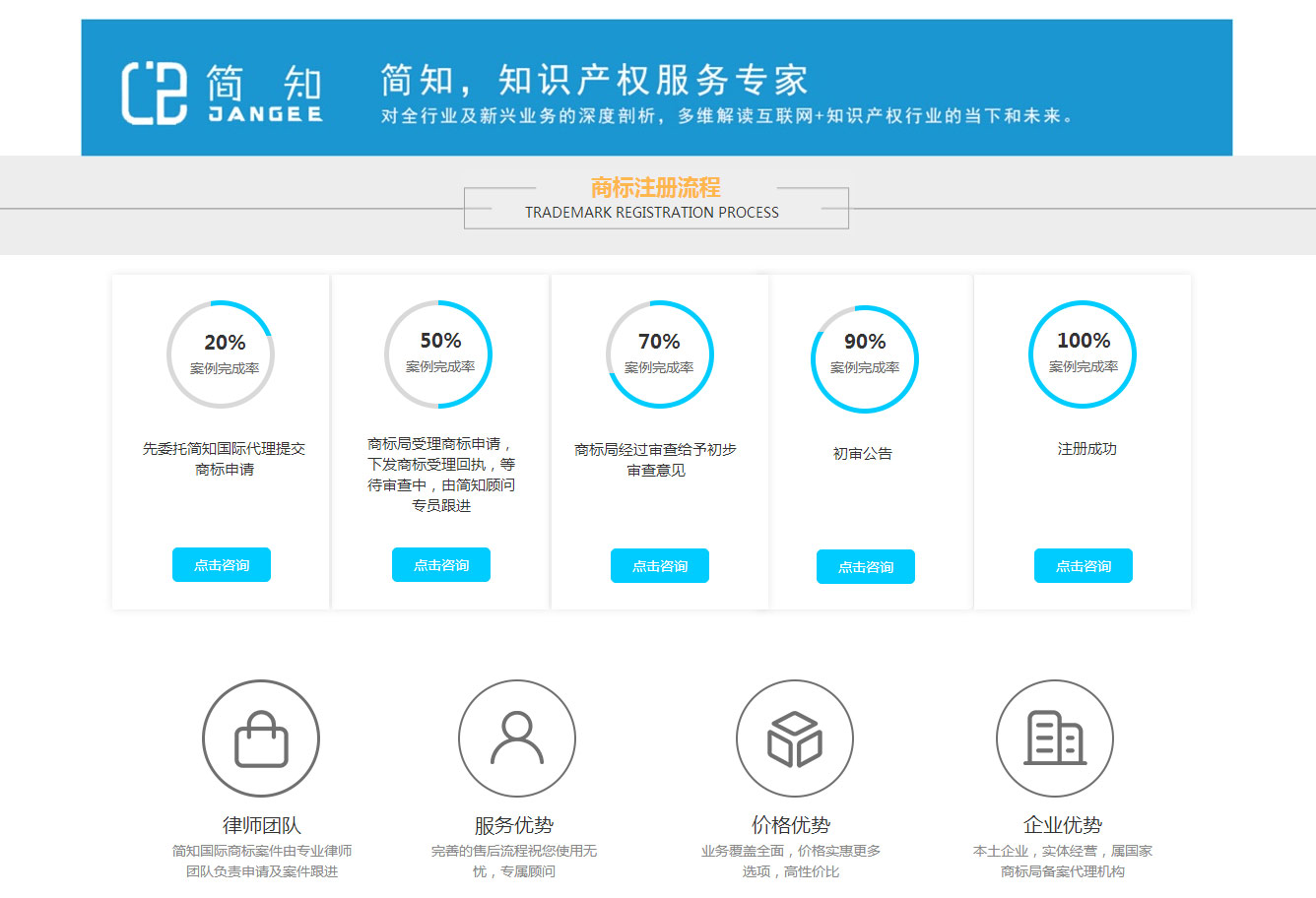Click the 90% completion progress circle
This screenshot has height=898, width=1316.
tap(865, 359)
